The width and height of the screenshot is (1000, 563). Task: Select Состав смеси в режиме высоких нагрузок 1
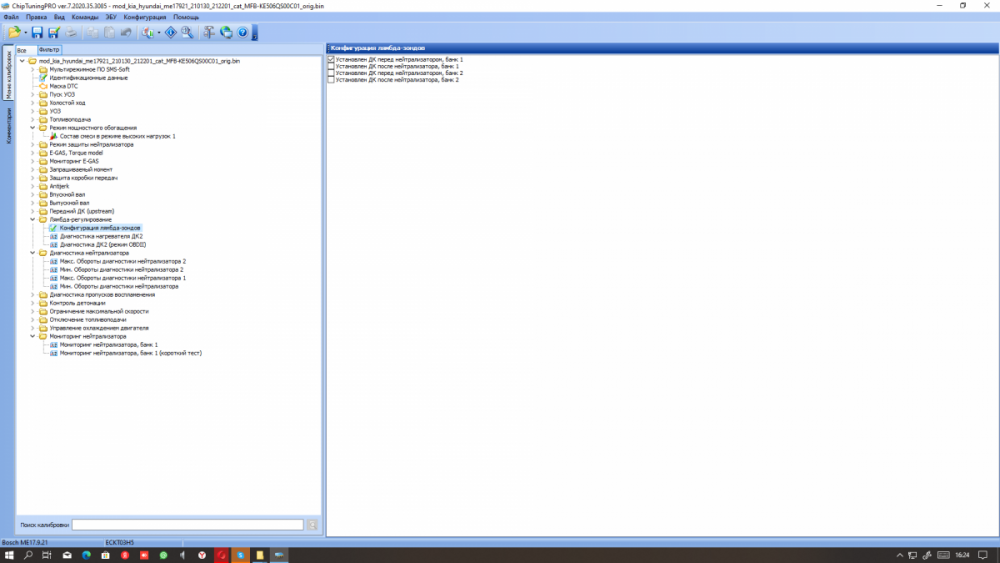(x=117, y=136)
